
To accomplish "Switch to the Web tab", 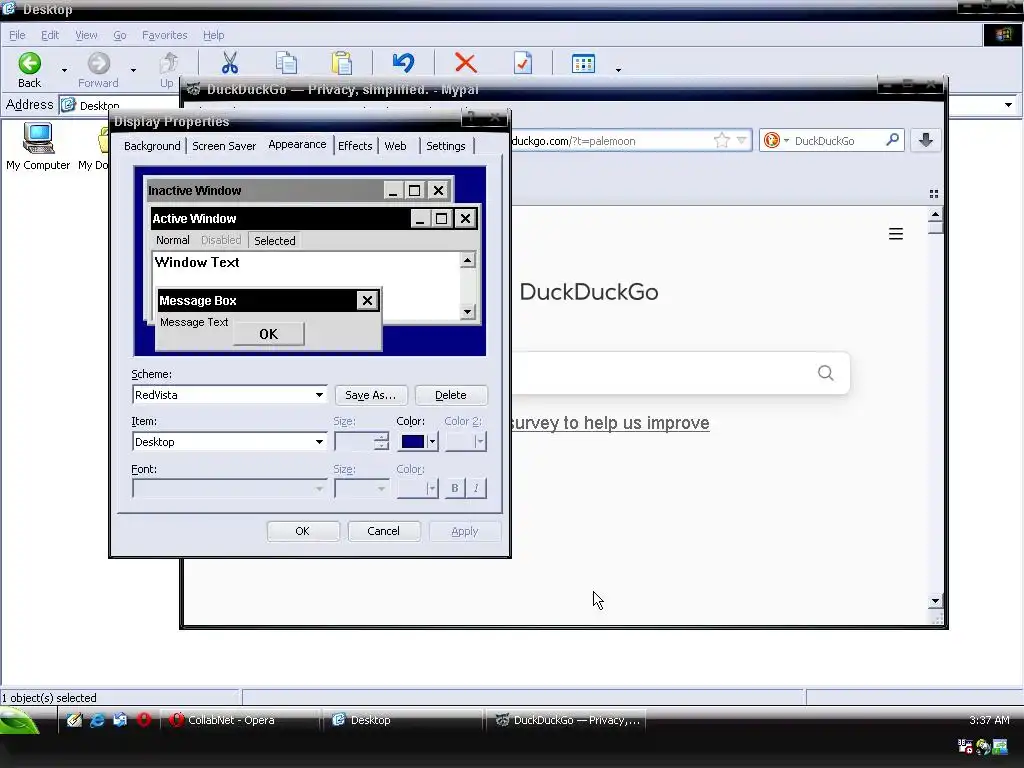I will pyautogui.click(x=395, y=146).
